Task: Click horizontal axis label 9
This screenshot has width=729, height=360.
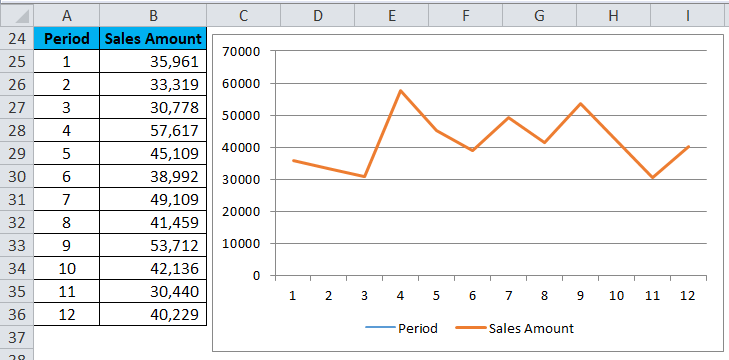Action: click(x=580, y=295)
